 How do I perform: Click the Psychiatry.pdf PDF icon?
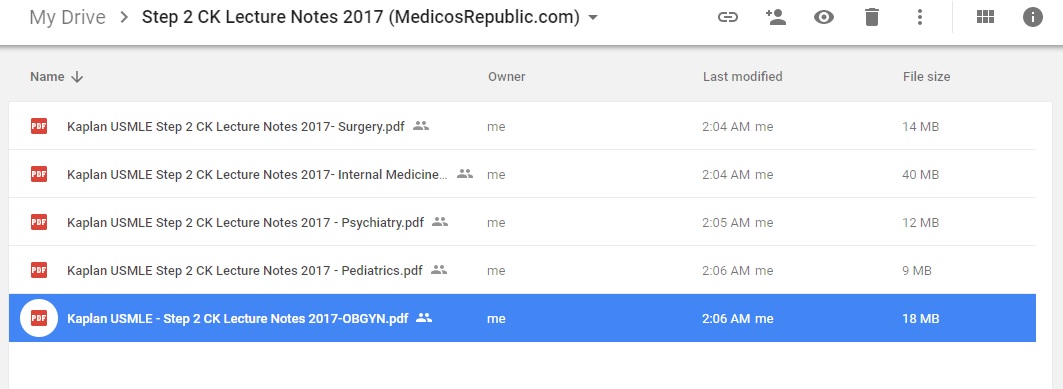click(39, 222)
